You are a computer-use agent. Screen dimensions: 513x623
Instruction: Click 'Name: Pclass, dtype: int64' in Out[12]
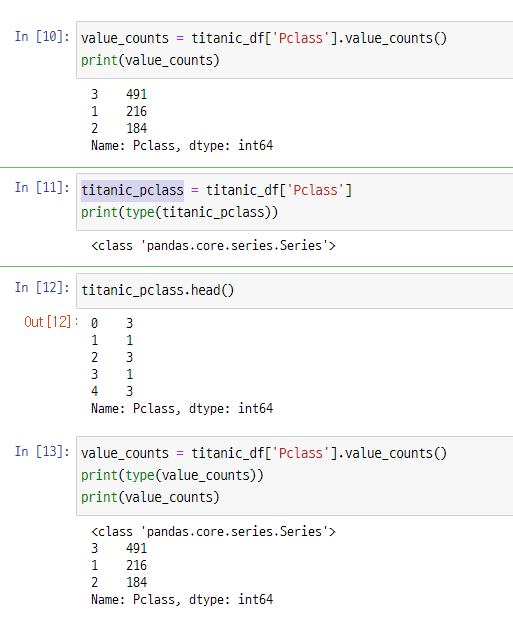point(182,409)
